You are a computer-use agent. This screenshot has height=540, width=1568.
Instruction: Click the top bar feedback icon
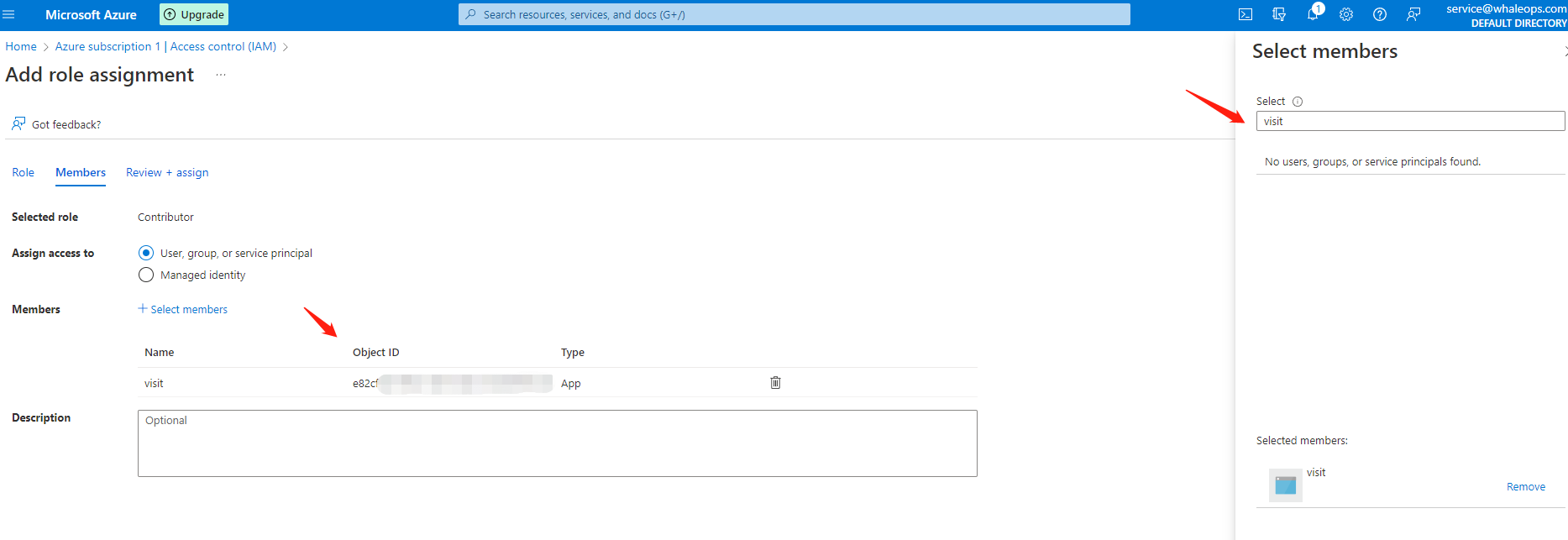click(x=1413, y=14)
